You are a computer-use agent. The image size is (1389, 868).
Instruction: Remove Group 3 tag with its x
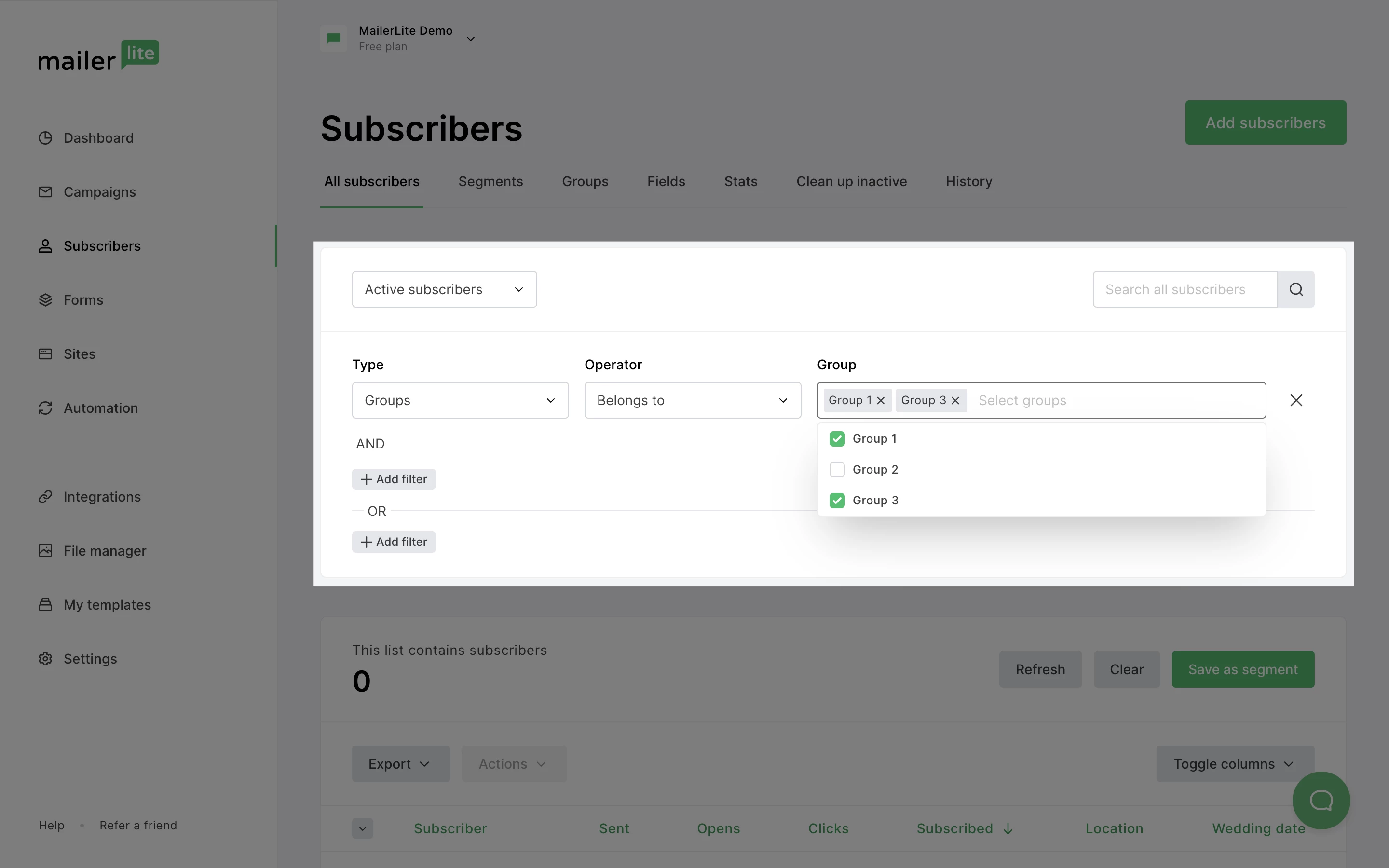click(x=955, y=400)
